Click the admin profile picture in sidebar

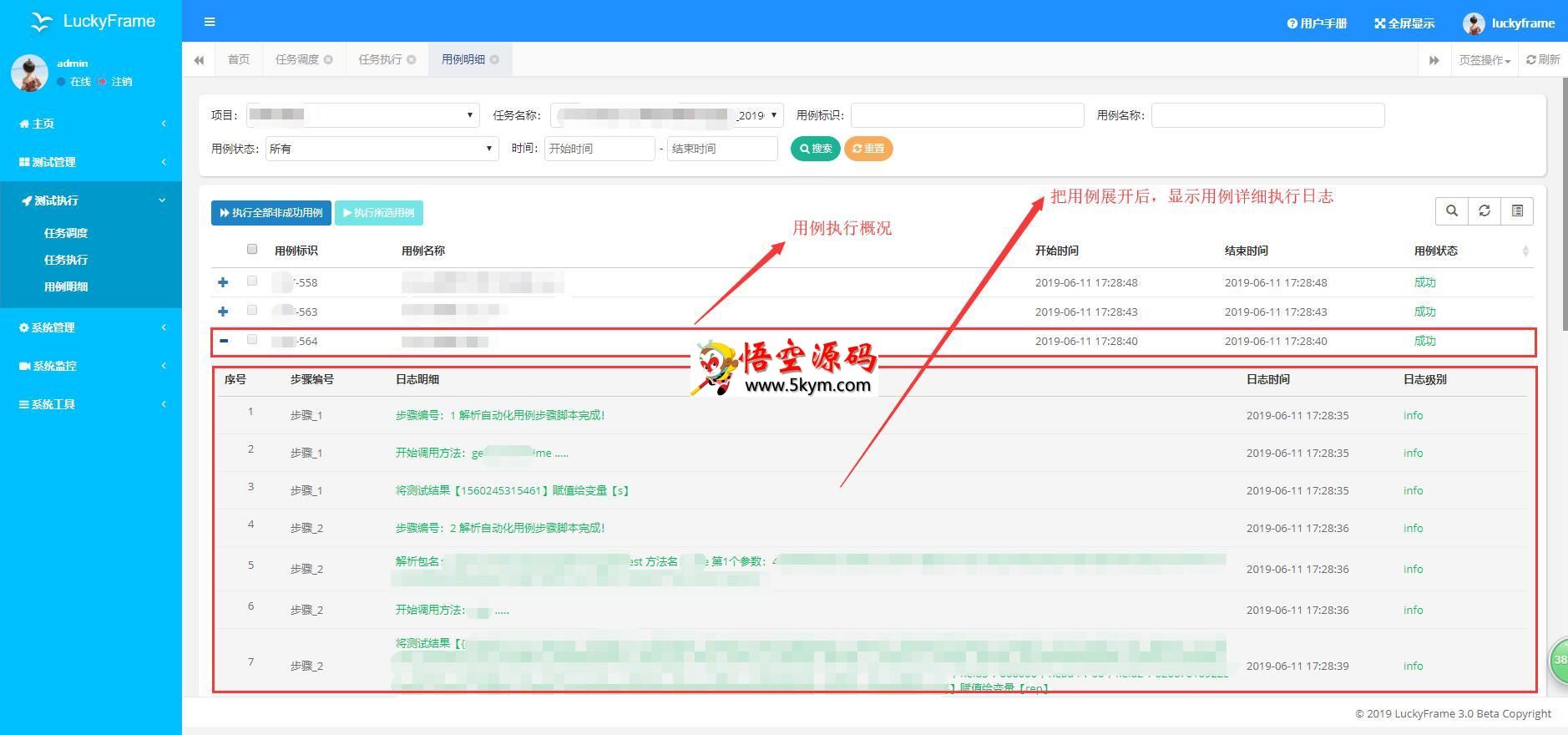pos(29,73)
